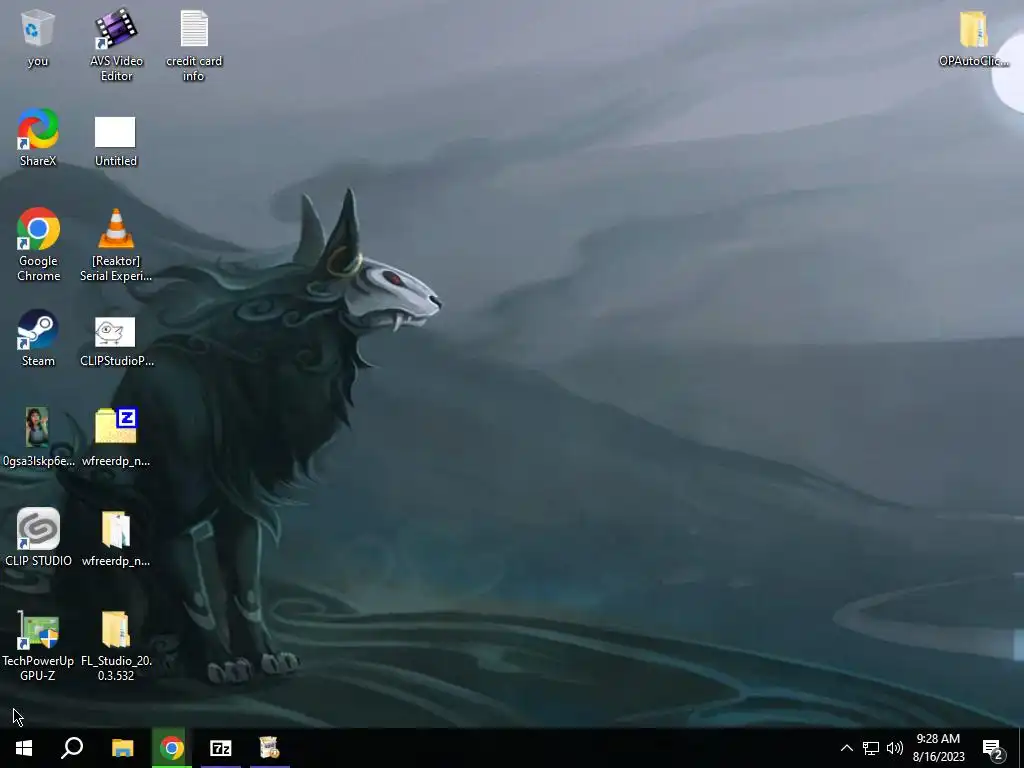Open the clock showing 9:28 AM
Image resolution: width=1024 pixels, height=768 pixels.
click(x=938, y=748)
